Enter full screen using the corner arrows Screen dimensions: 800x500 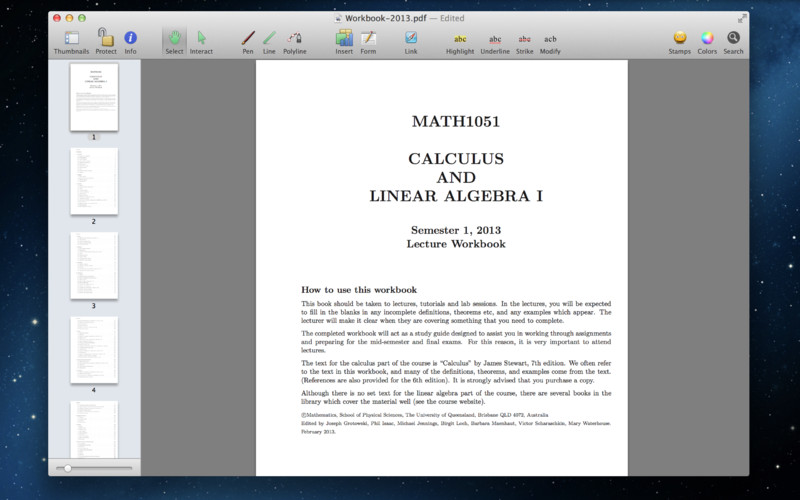(x=742, y=18)
